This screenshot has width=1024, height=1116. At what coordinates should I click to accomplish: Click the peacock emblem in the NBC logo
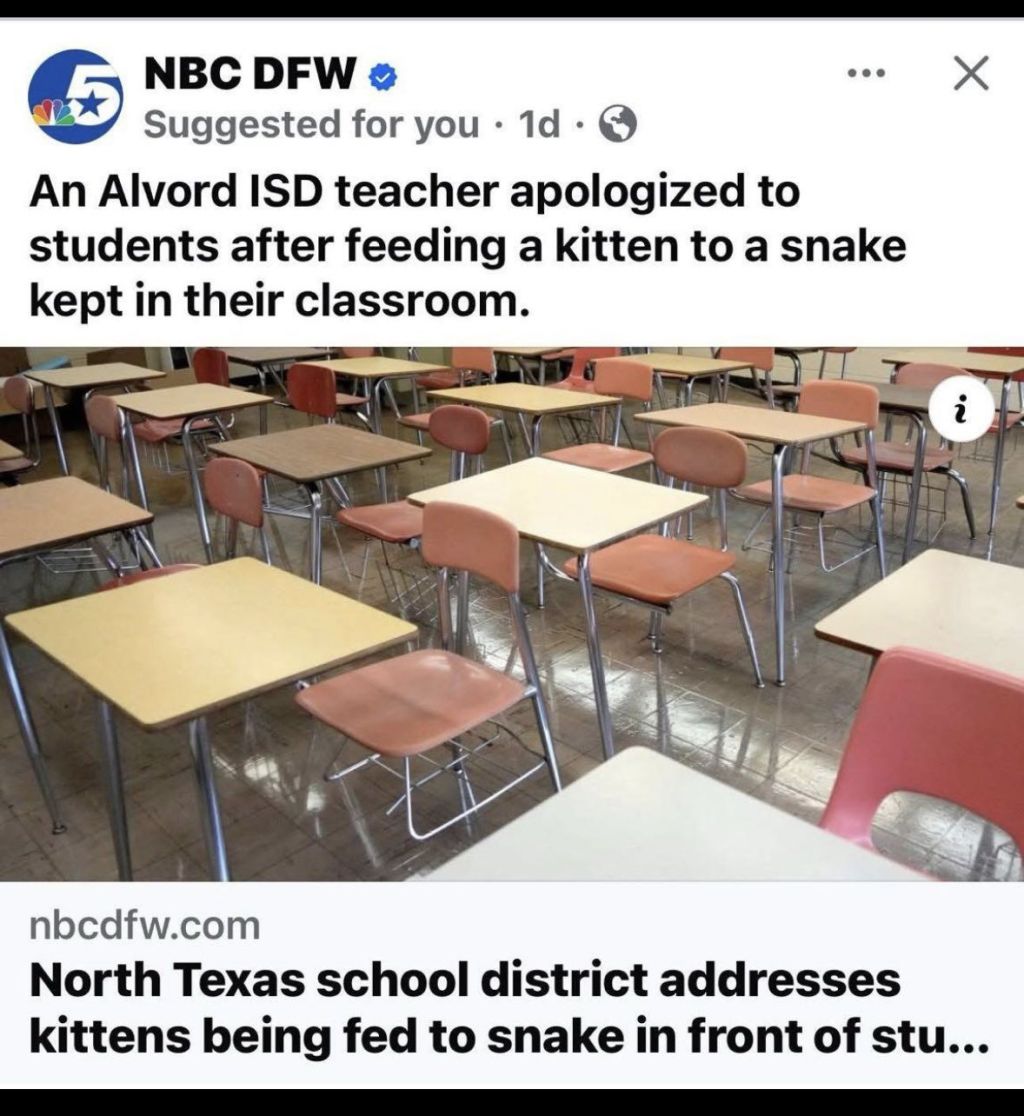[x=48, y=111]
